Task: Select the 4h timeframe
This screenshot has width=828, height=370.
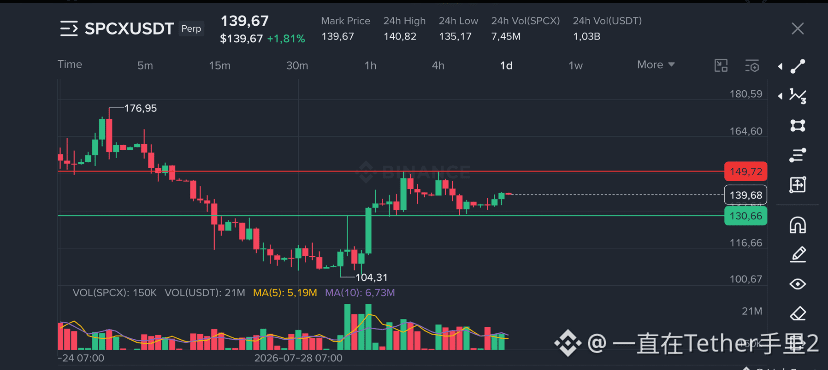Action: point(438,65)
